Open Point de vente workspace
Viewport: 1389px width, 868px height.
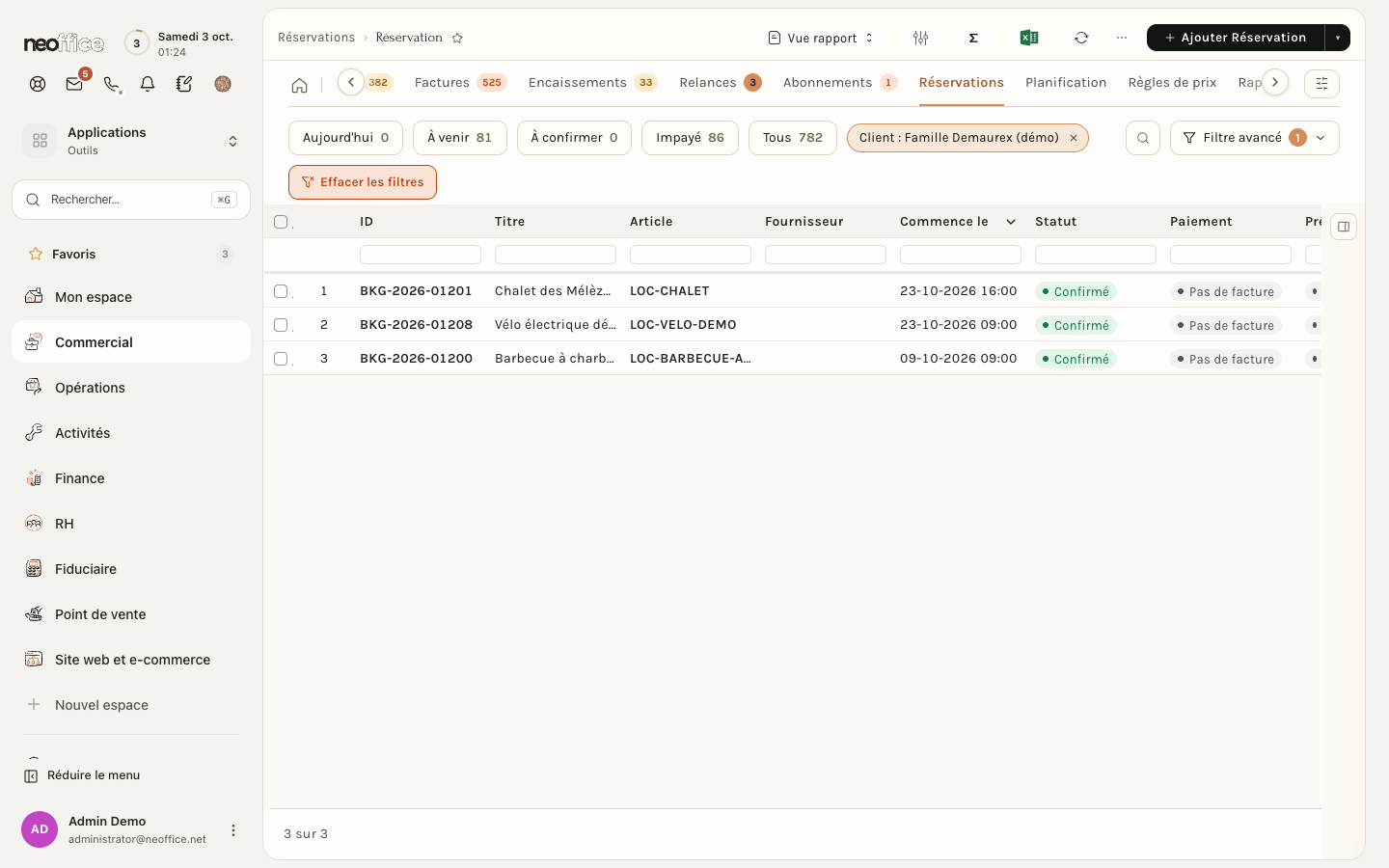[x=131, y=614]
